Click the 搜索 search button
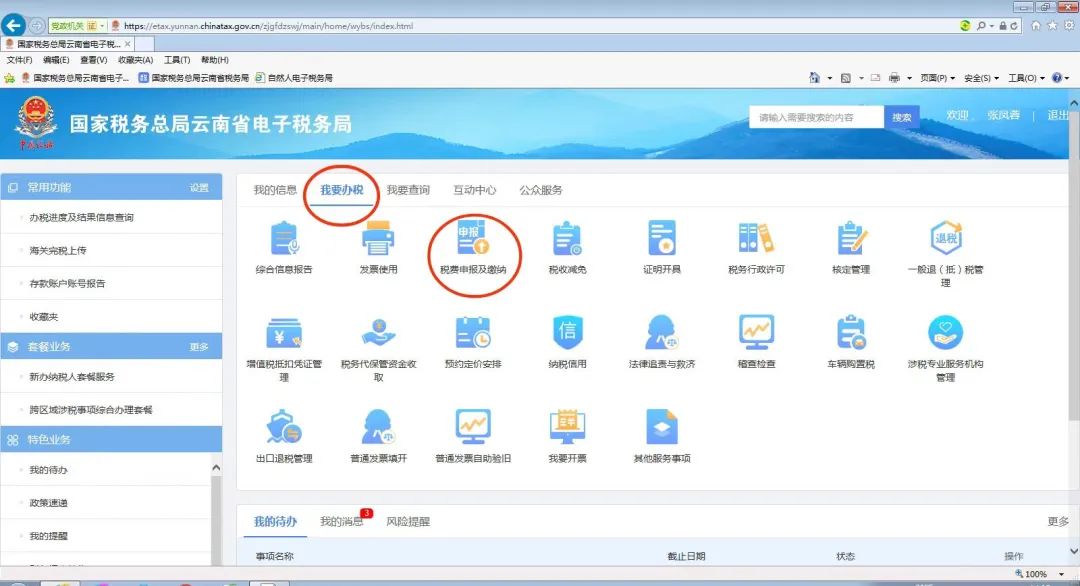1080x586 pixels. click(x=902, y=117)
